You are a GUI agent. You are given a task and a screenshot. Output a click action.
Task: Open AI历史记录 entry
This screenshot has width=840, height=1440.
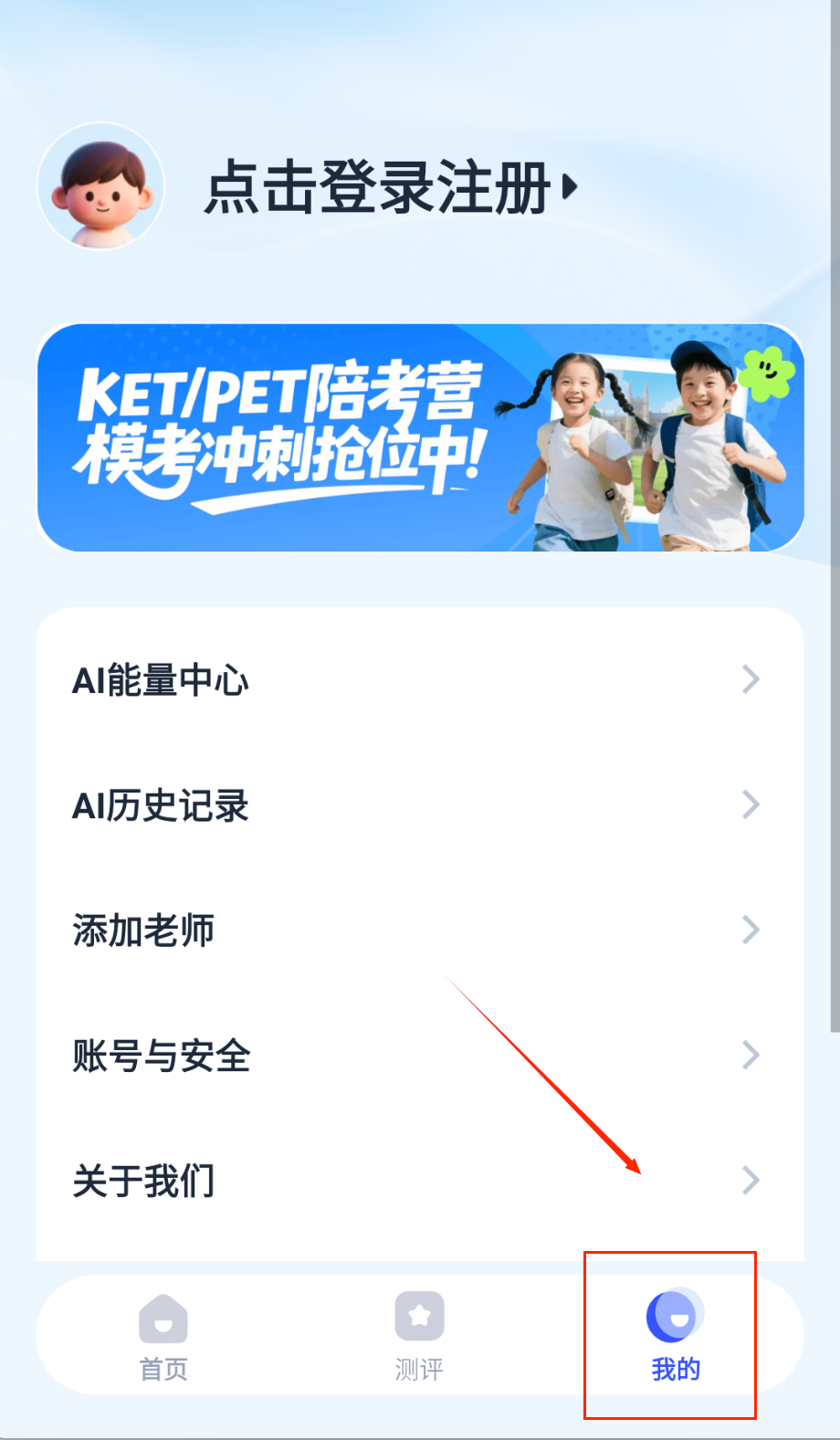(420, 804)
